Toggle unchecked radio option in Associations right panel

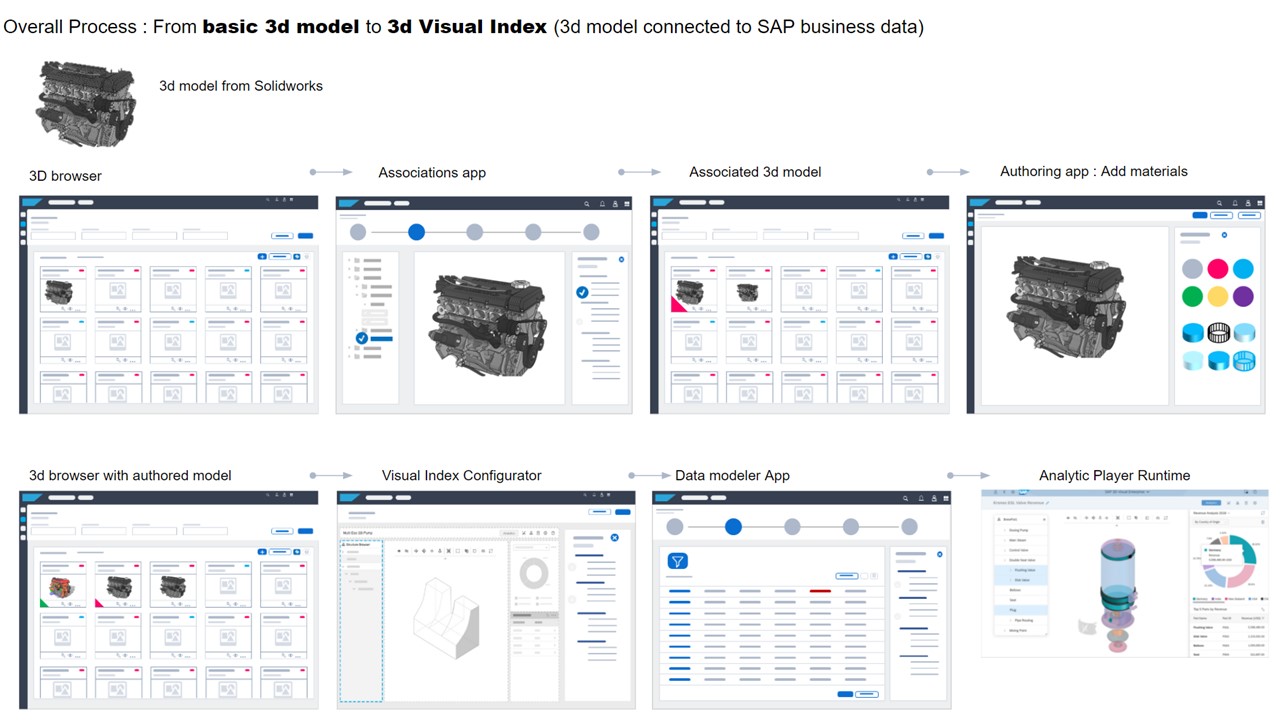click(579, 322)
